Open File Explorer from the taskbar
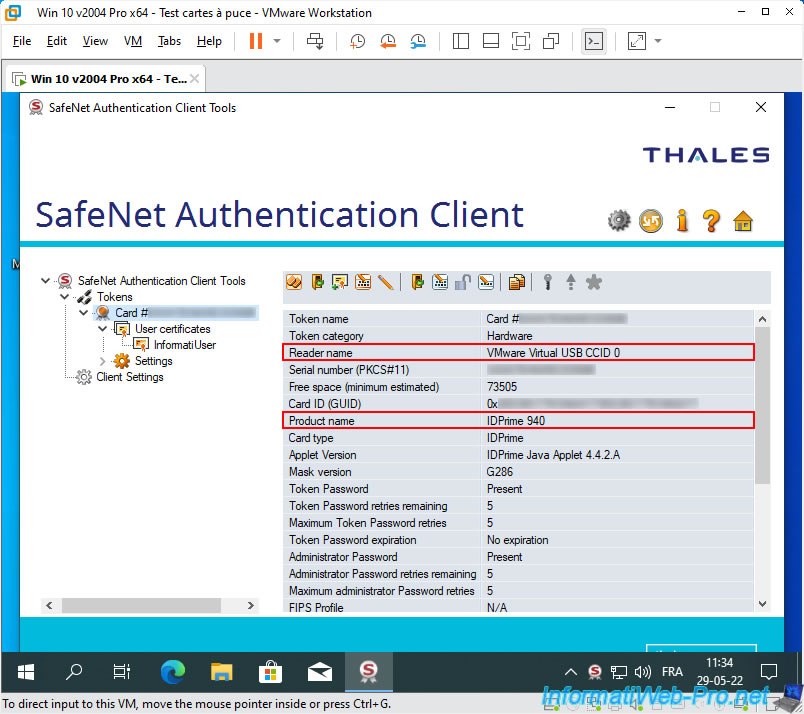This screenshot has width=804, height=714. tap(222, 671)
